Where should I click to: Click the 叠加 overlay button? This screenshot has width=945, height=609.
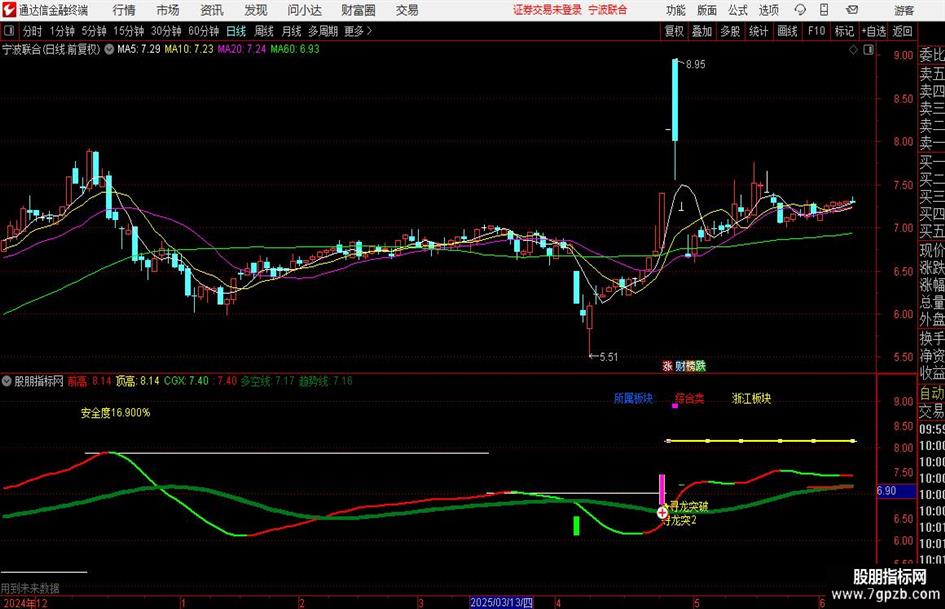(702, 31)
